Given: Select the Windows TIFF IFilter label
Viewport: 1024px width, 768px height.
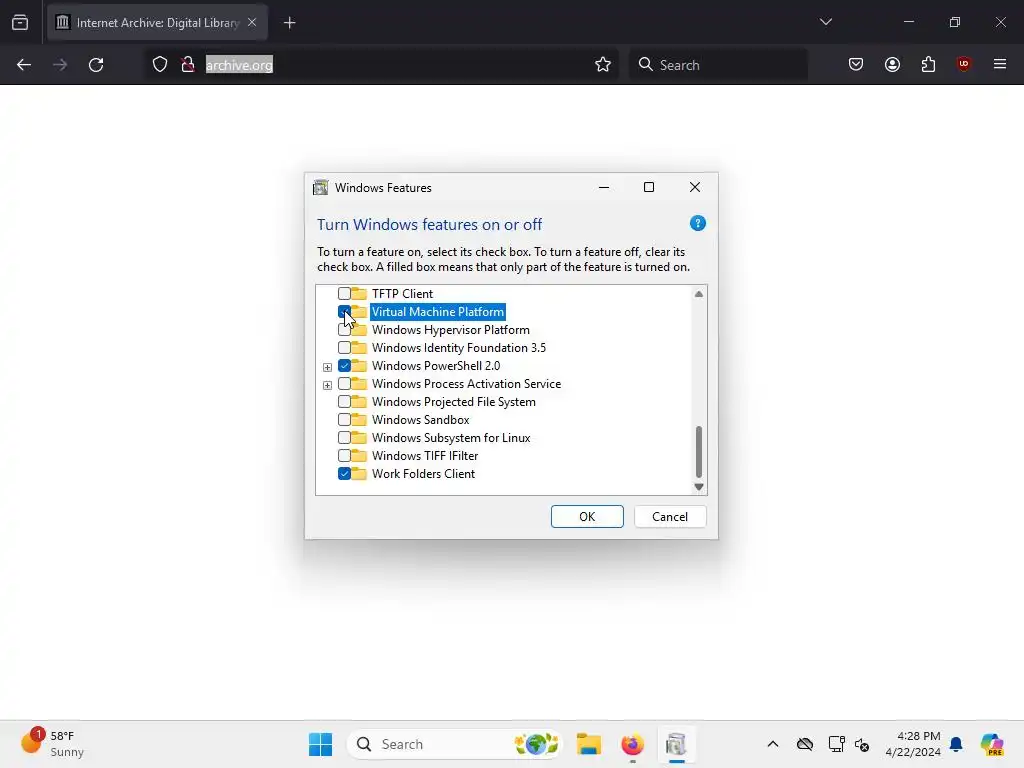Looking at the screenshot, I should [424, 456].
